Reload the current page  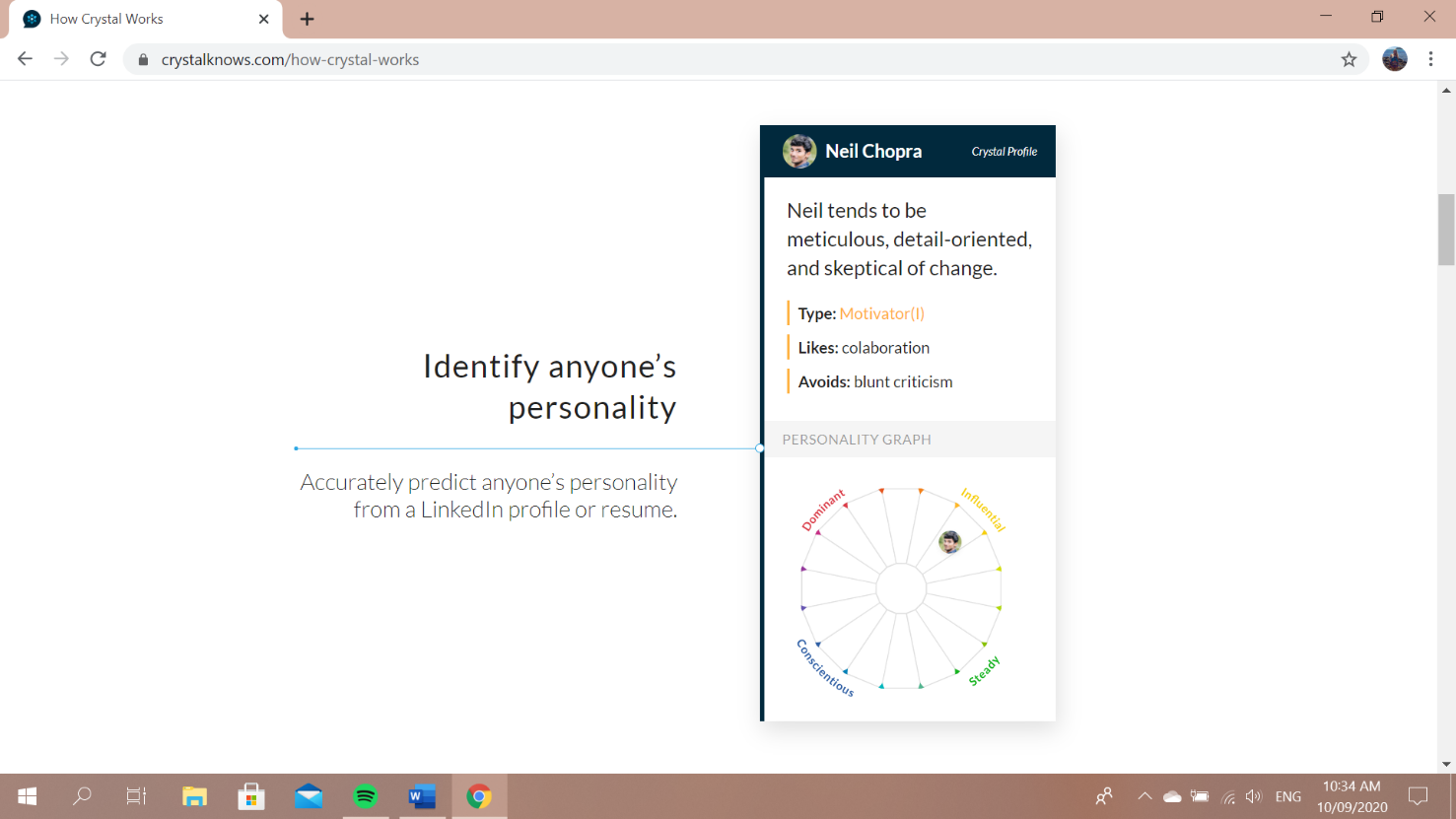point(98,59)
